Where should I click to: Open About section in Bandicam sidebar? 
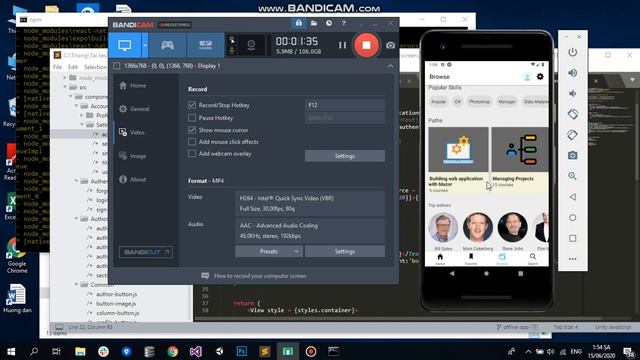(132, 180)
